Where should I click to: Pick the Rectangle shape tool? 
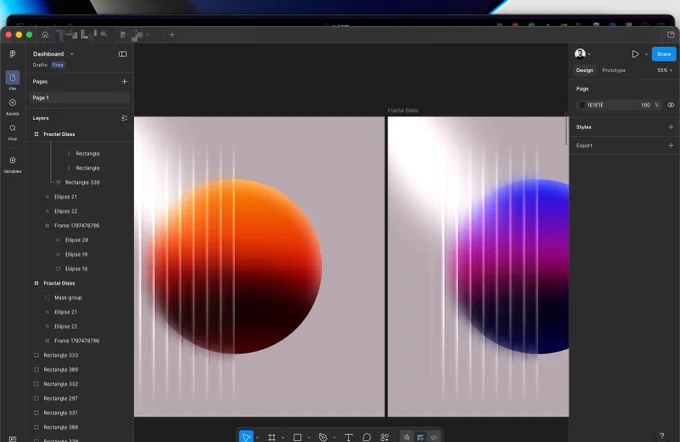[x=297, y=437]
